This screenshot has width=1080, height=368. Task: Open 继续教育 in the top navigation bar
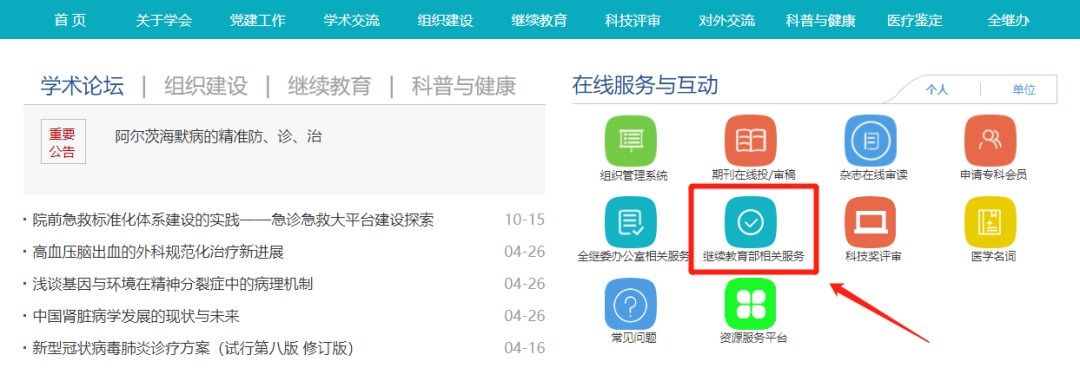[x=539, y=20]
